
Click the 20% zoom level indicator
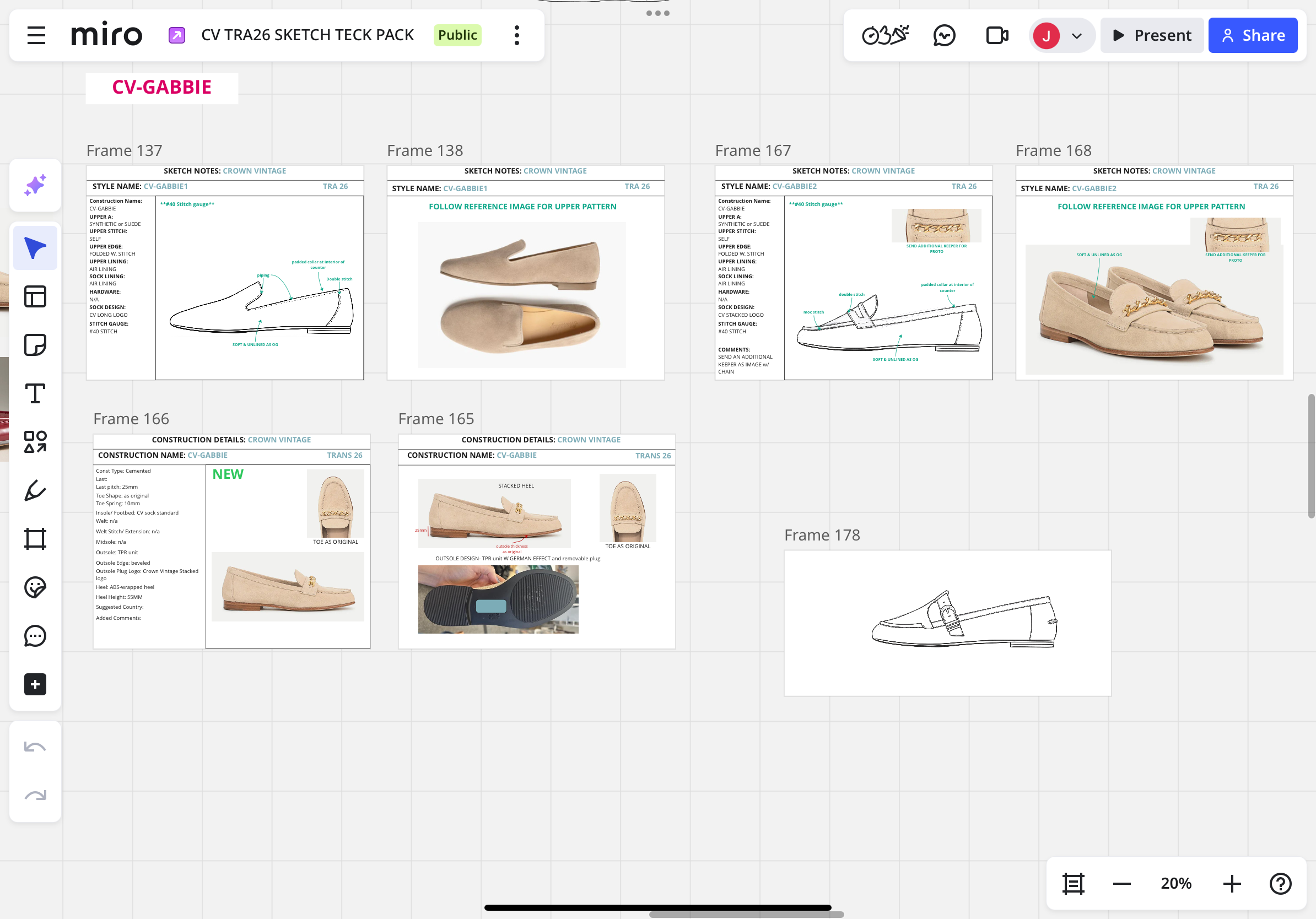1175,884
